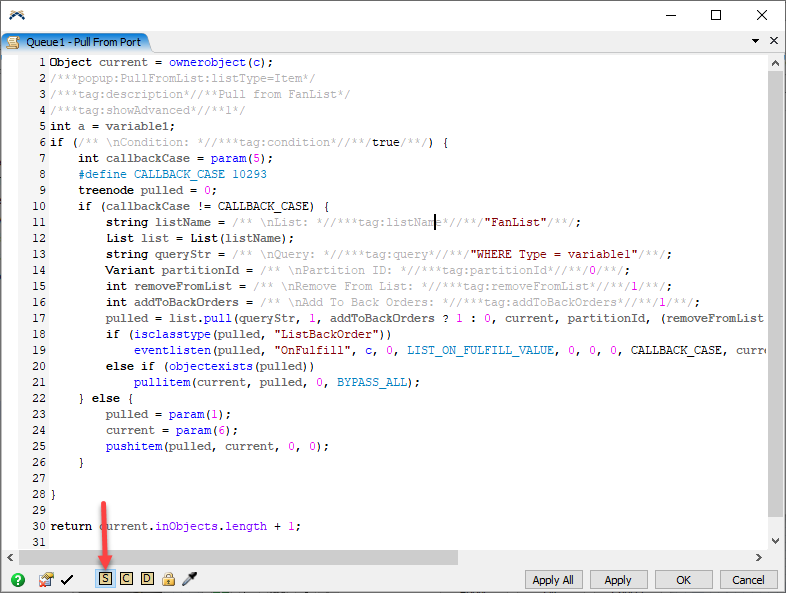Click ""ListBackOrder"" string on line 18
The image size is (786, 593).
coord(326,334)
